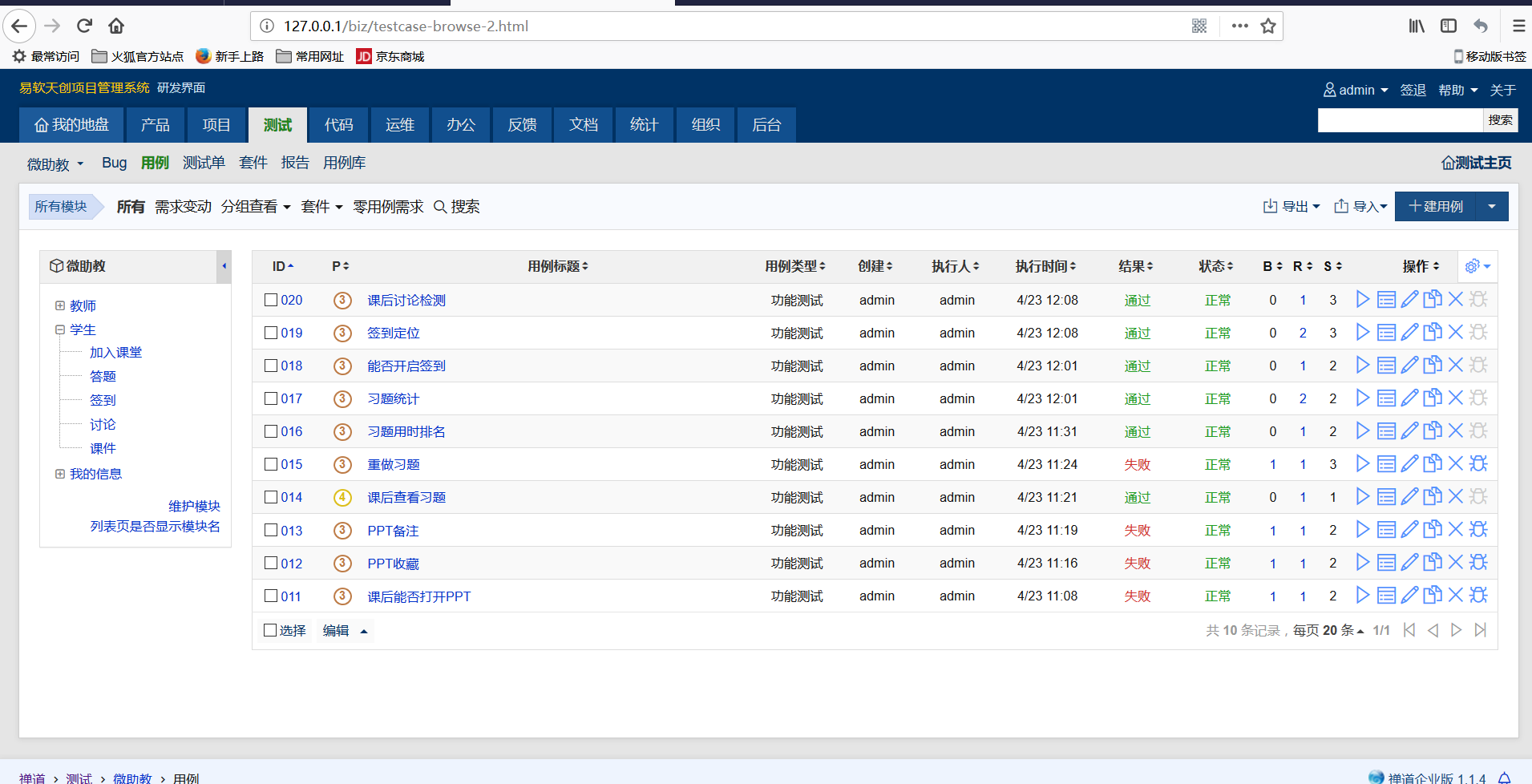Expand the 教师 module tree node
The image size is (1532, 784).
60,305
